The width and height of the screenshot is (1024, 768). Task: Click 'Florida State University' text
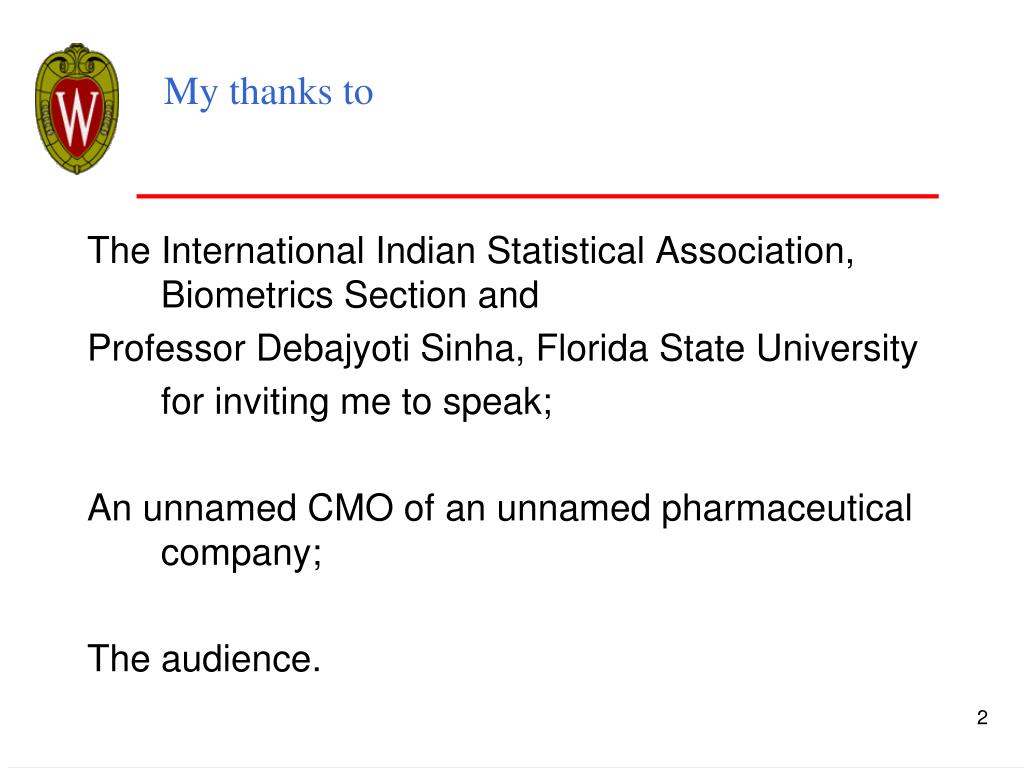(727, 348)
